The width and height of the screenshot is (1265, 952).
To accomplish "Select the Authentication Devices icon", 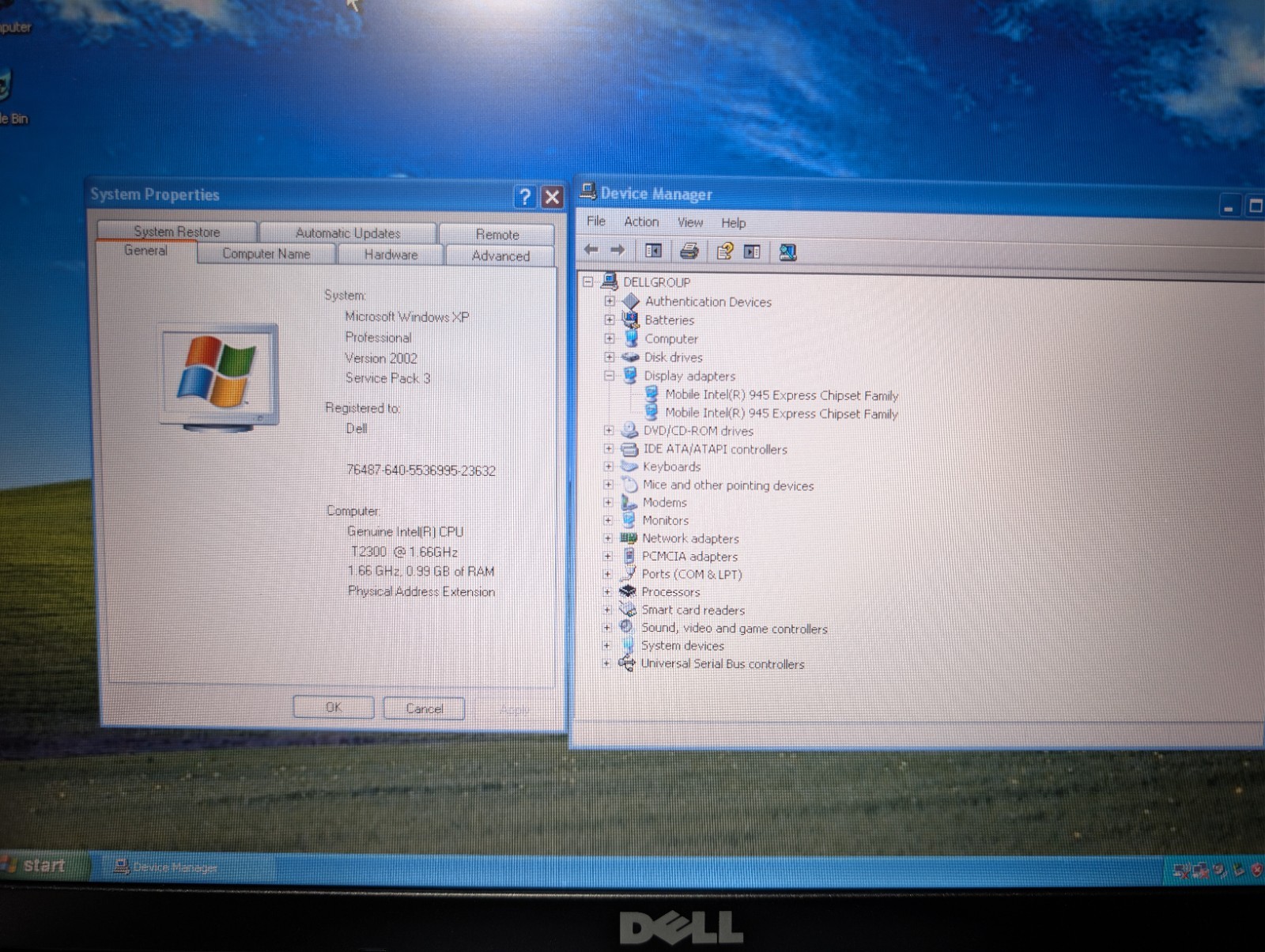I will click(x=631, y=301).
